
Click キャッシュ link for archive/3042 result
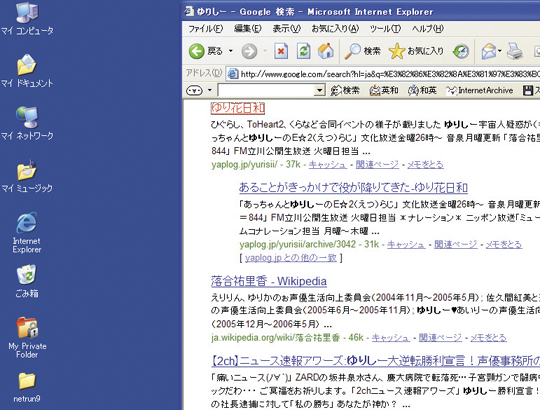(x=406, y=244)
